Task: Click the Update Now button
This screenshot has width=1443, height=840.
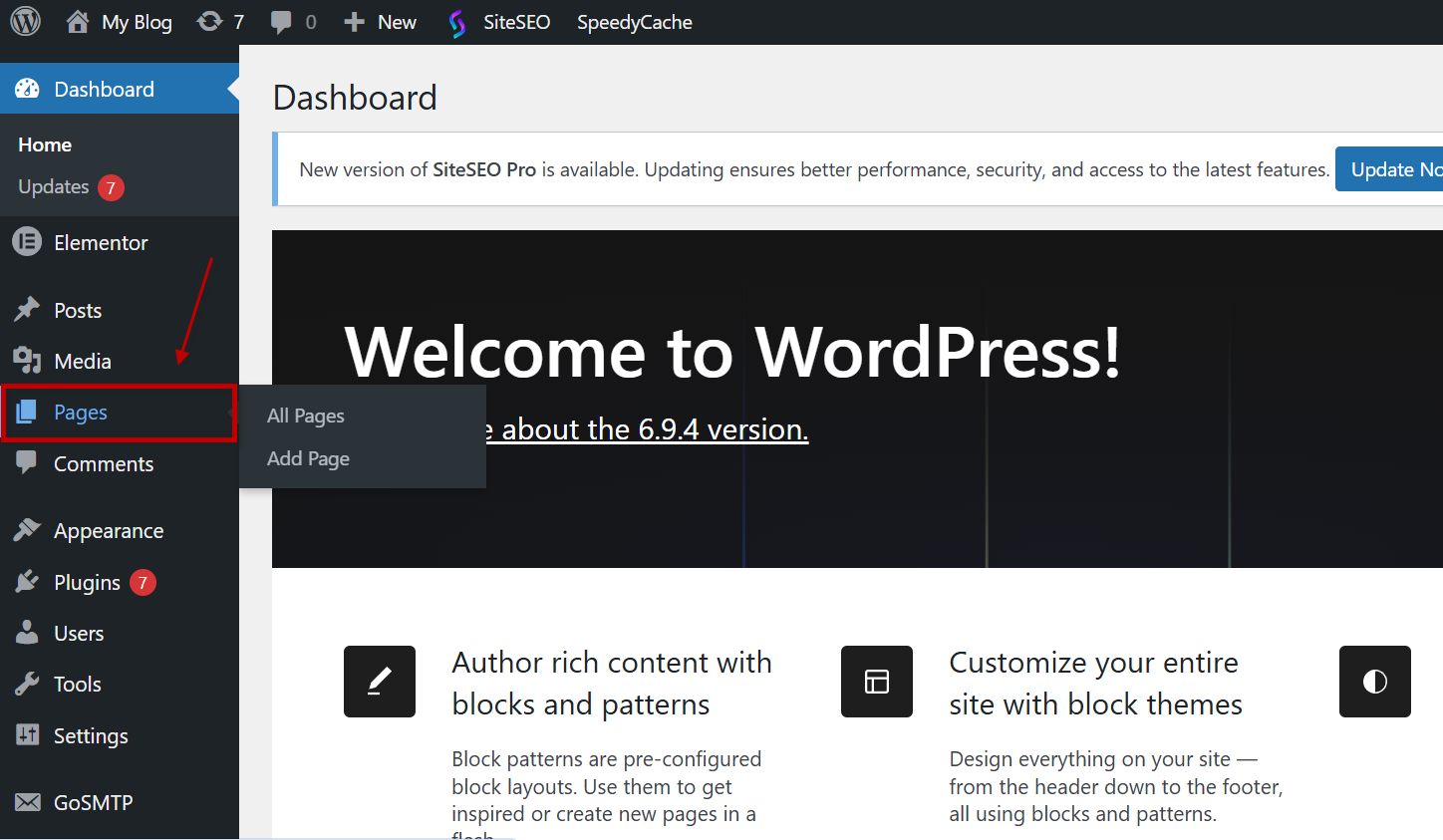Action: click(1392, 169)
